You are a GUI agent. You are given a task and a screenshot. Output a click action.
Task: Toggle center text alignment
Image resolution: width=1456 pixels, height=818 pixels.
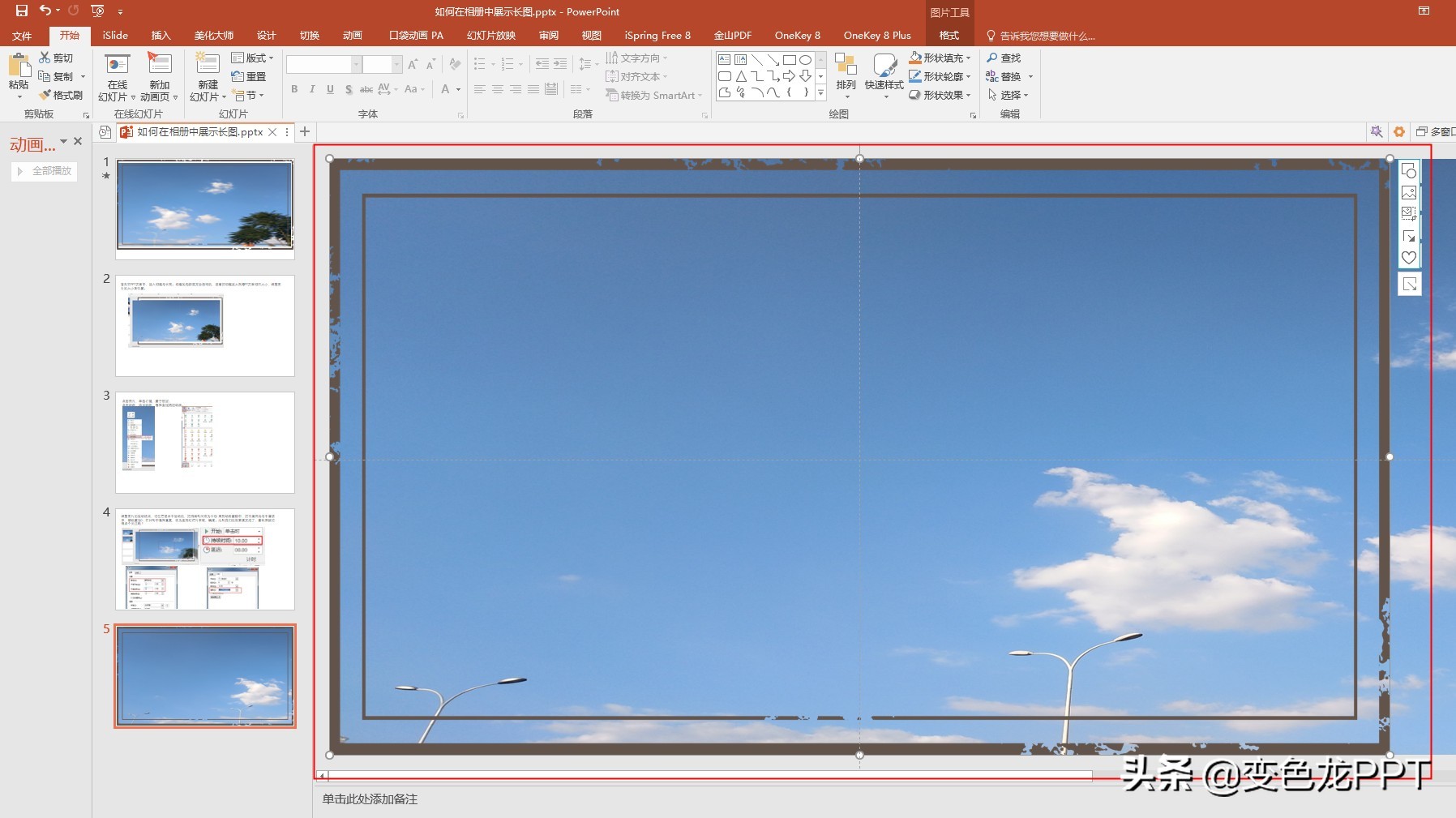(498, 89)
